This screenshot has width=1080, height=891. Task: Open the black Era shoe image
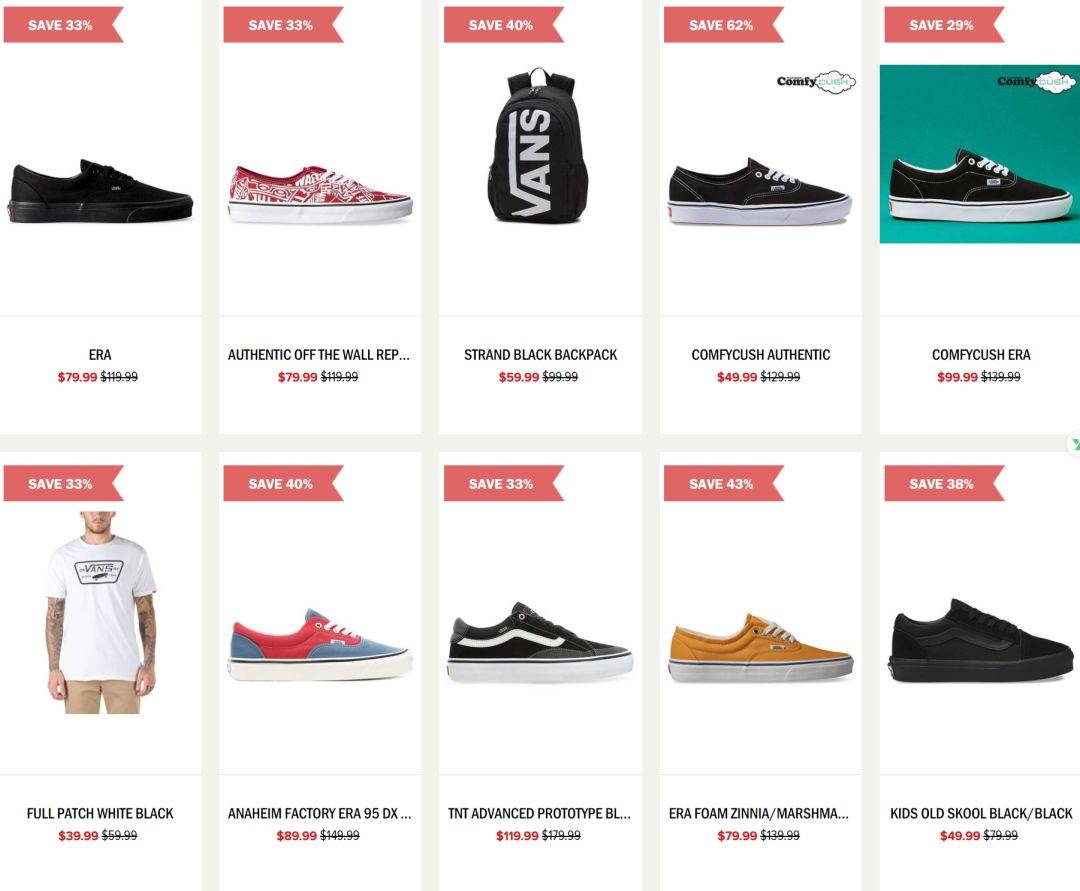coord(101,191)
